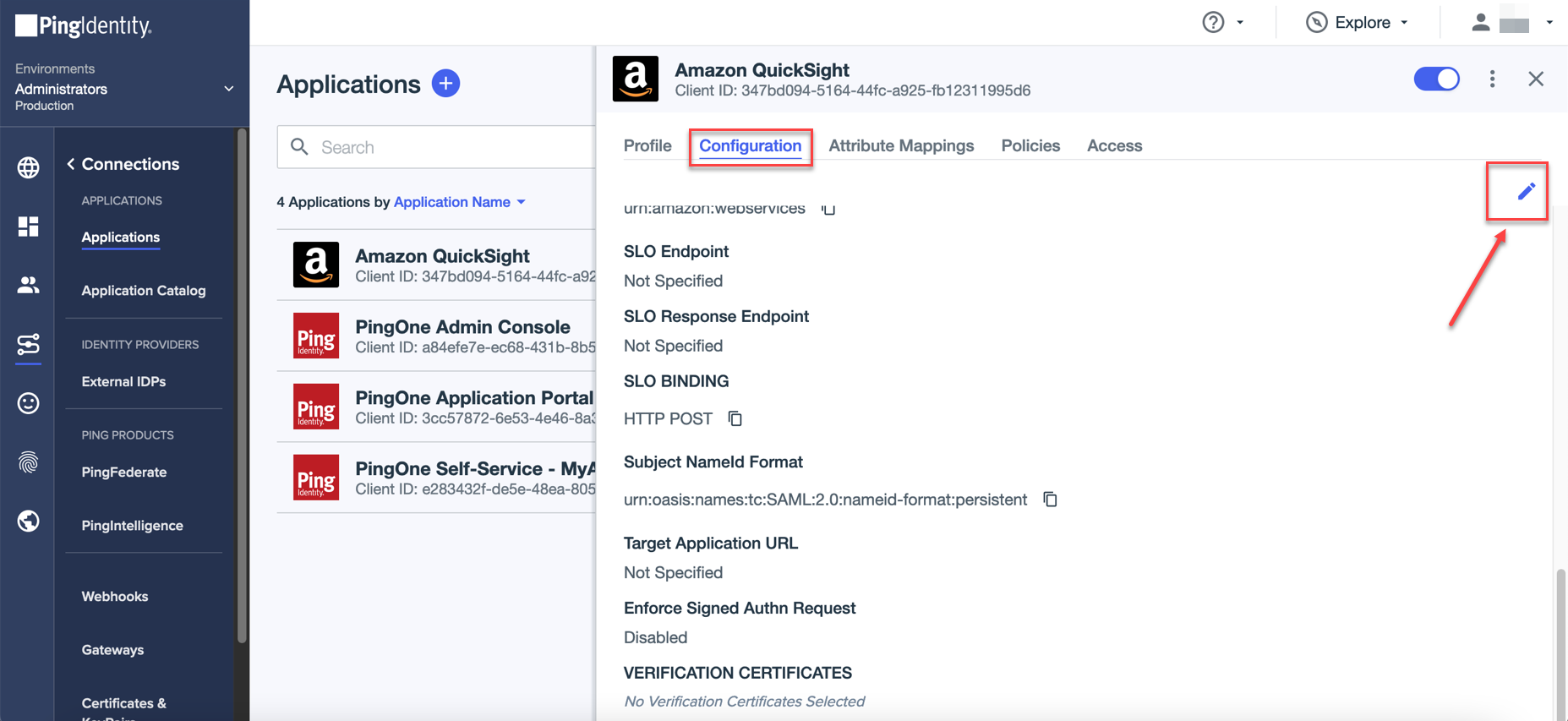
Task: Open the fingerprint security sidebar icon
Action: (28, 462)
